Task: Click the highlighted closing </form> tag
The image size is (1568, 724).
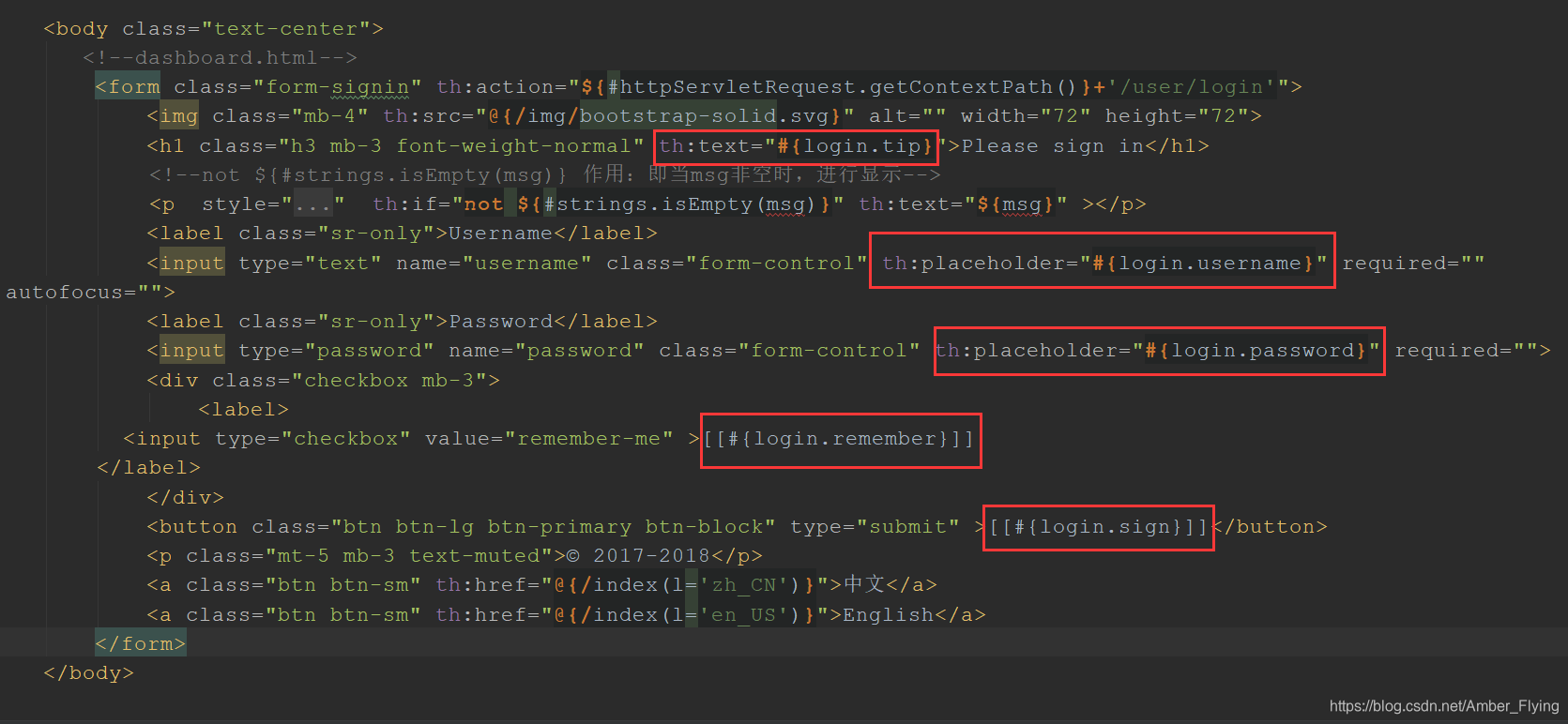Action: pyautogui.click(x=141, y=644)
